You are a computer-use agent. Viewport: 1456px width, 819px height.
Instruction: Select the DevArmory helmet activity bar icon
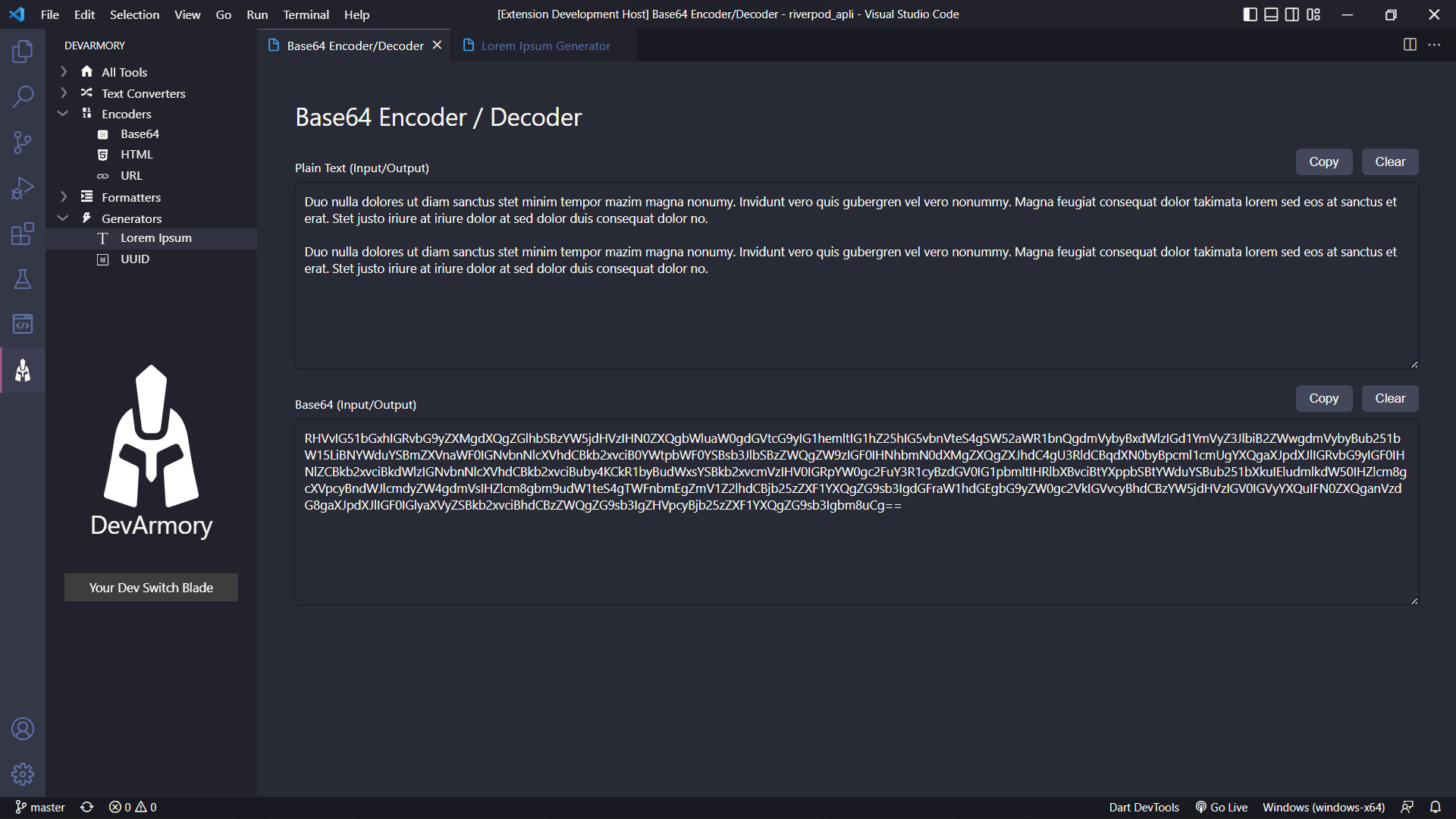click(23, 370)
